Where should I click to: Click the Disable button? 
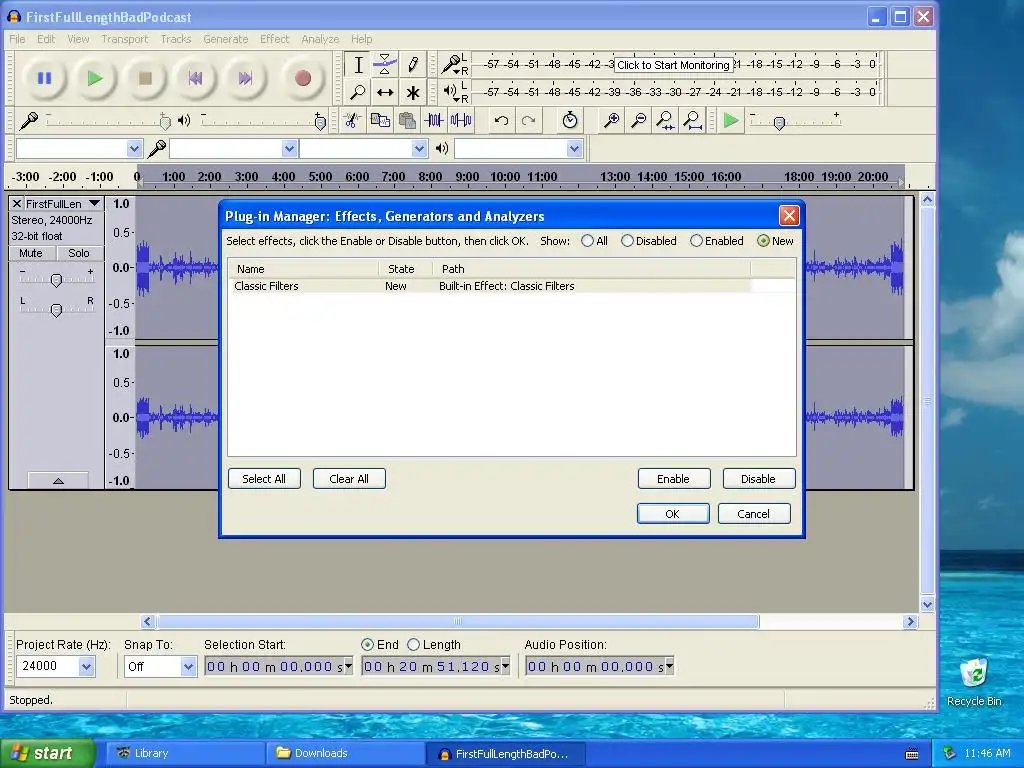(x=758, y=479)
